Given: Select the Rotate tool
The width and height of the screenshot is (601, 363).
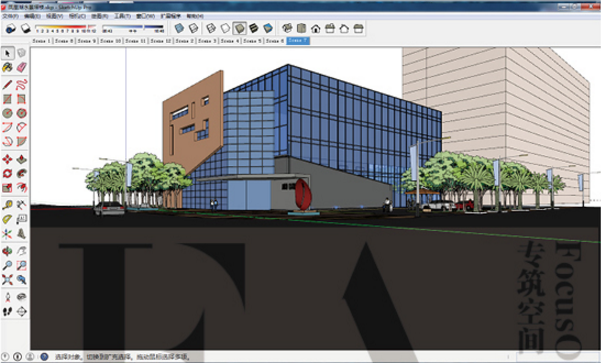Looking at the screenshot, I should click(x=7, y=173).
